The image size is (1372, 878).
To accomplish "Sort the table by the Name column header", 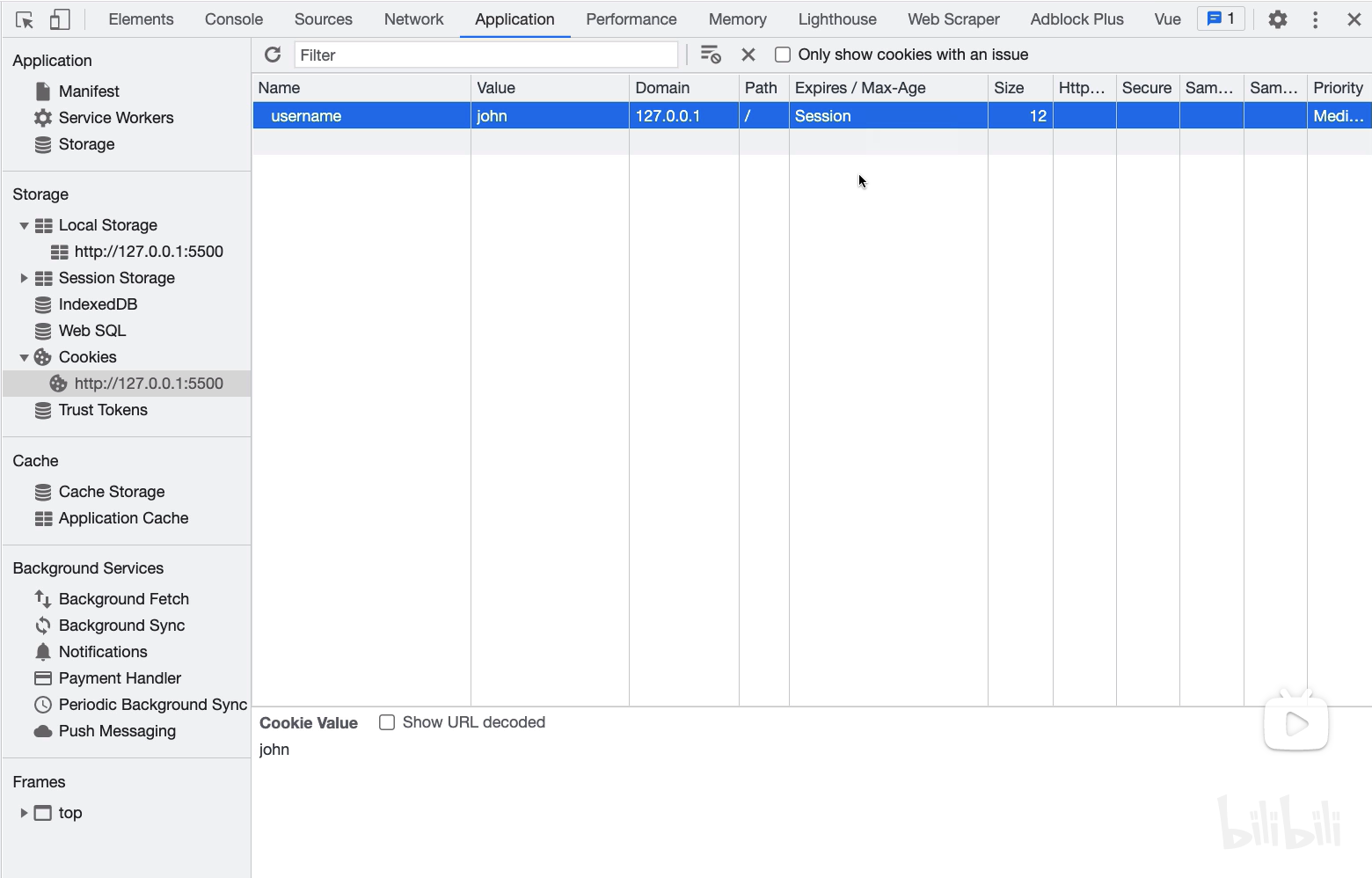I will click(x=361, y=88).
